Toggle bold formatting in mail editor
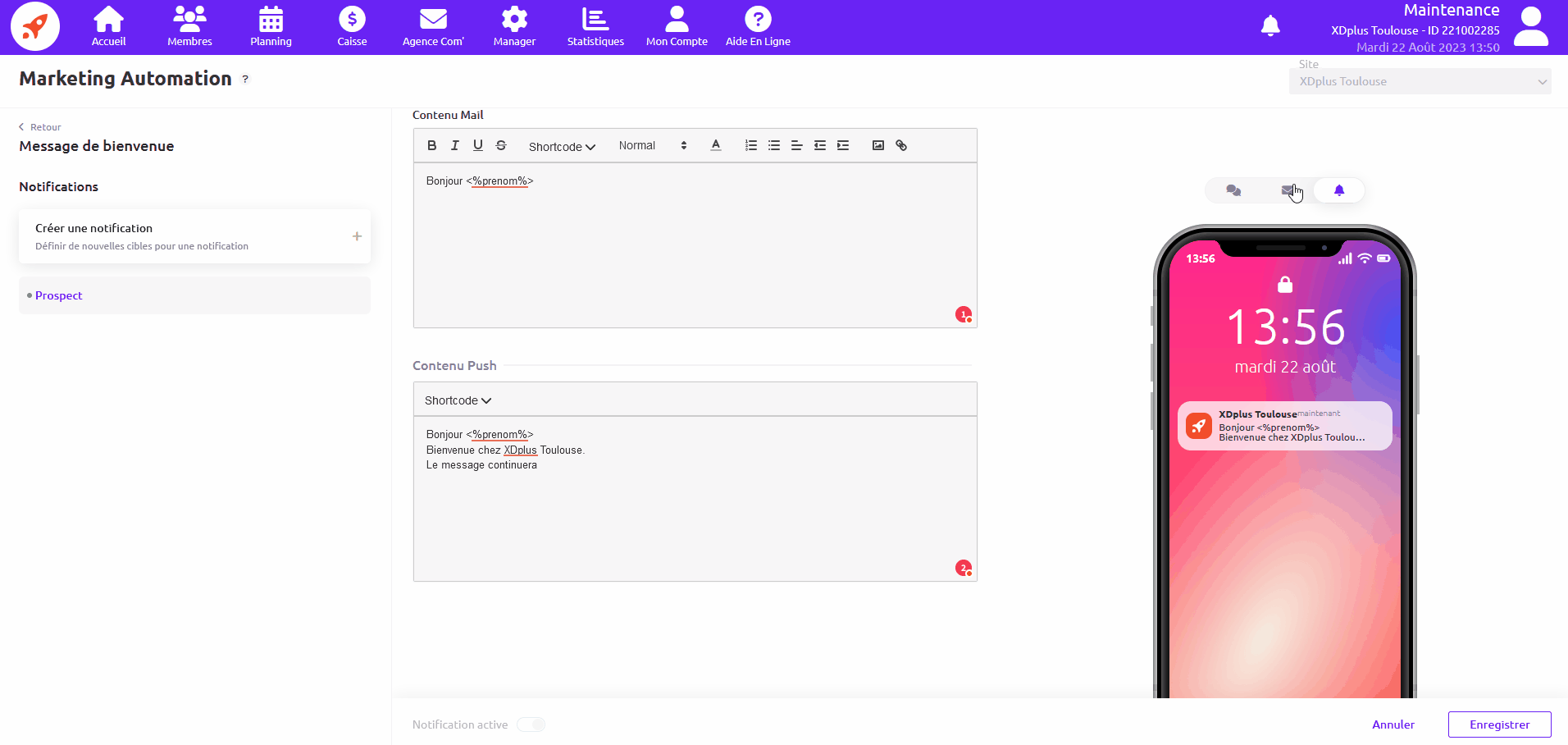Image resolution: width=1568 pixels, height=745 pixels. click(432, 145)
